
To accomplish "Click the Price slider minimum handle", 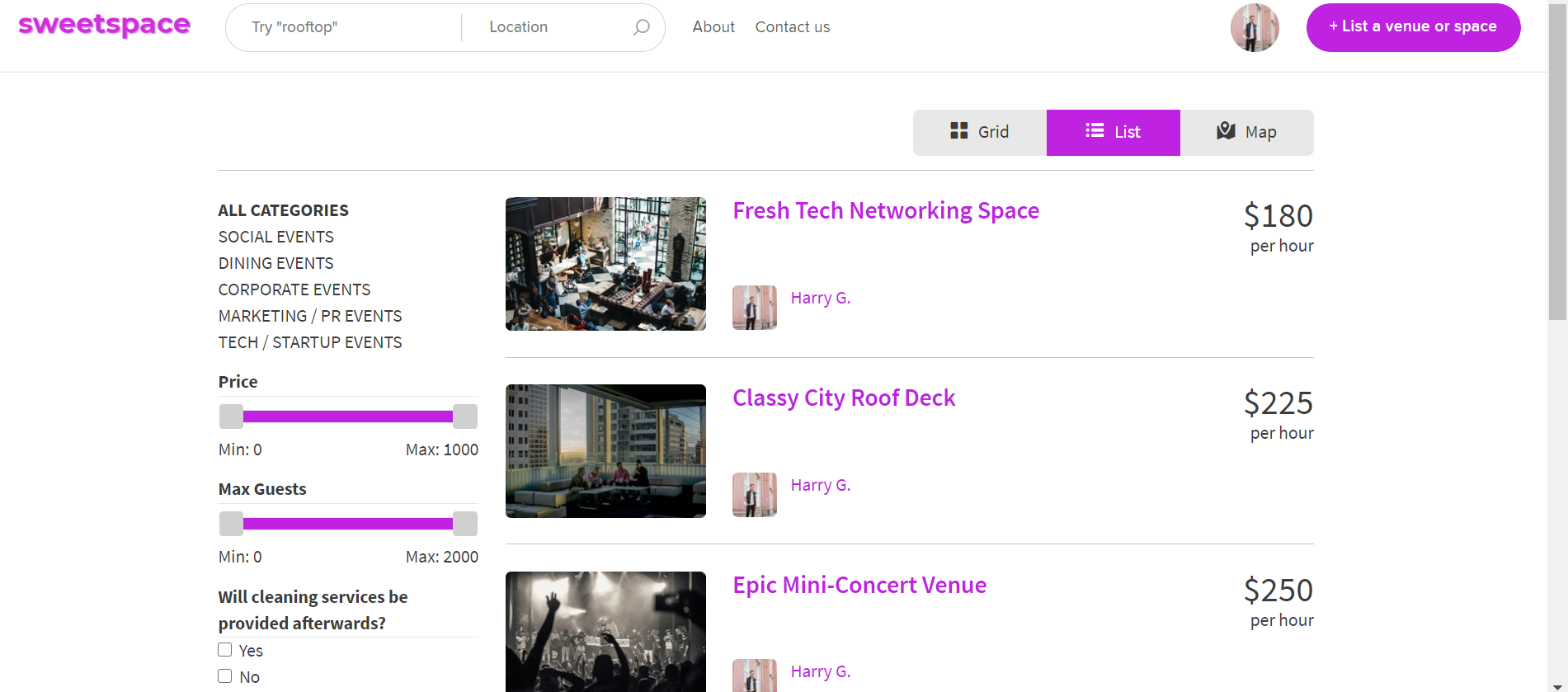I will [231, 417].
